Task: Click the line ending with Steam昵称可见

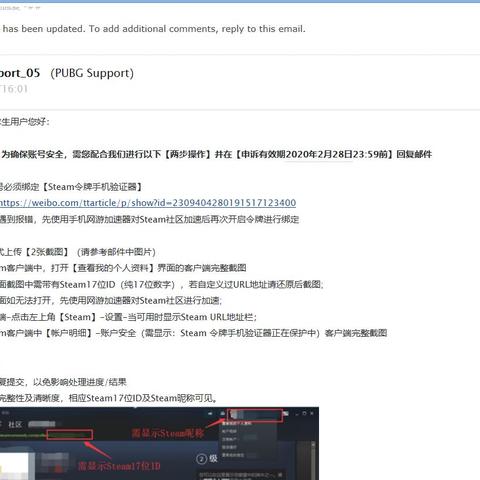Action: click(109, 398)
